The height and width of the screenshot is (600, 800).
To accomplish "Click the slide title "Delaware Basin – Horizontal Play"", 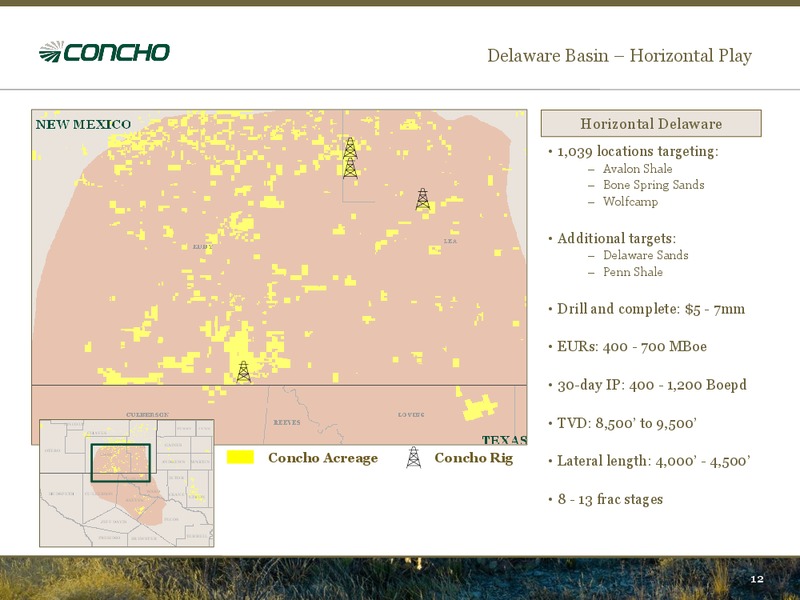I will tap(619, 55).
